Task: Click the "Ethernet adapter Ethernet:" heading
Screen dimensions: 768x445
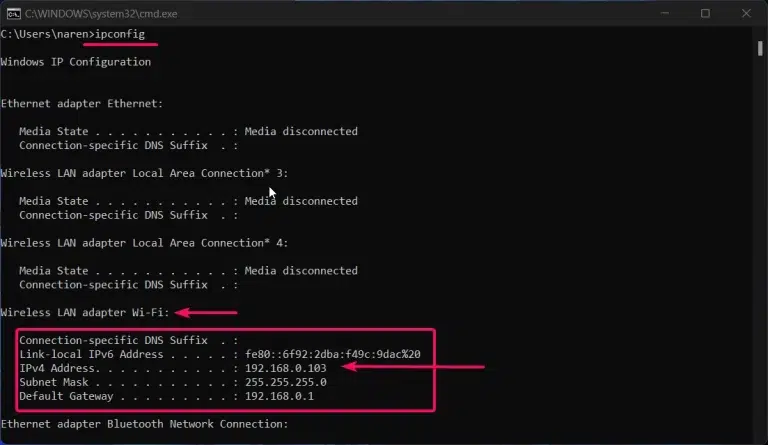Action: 82,103
